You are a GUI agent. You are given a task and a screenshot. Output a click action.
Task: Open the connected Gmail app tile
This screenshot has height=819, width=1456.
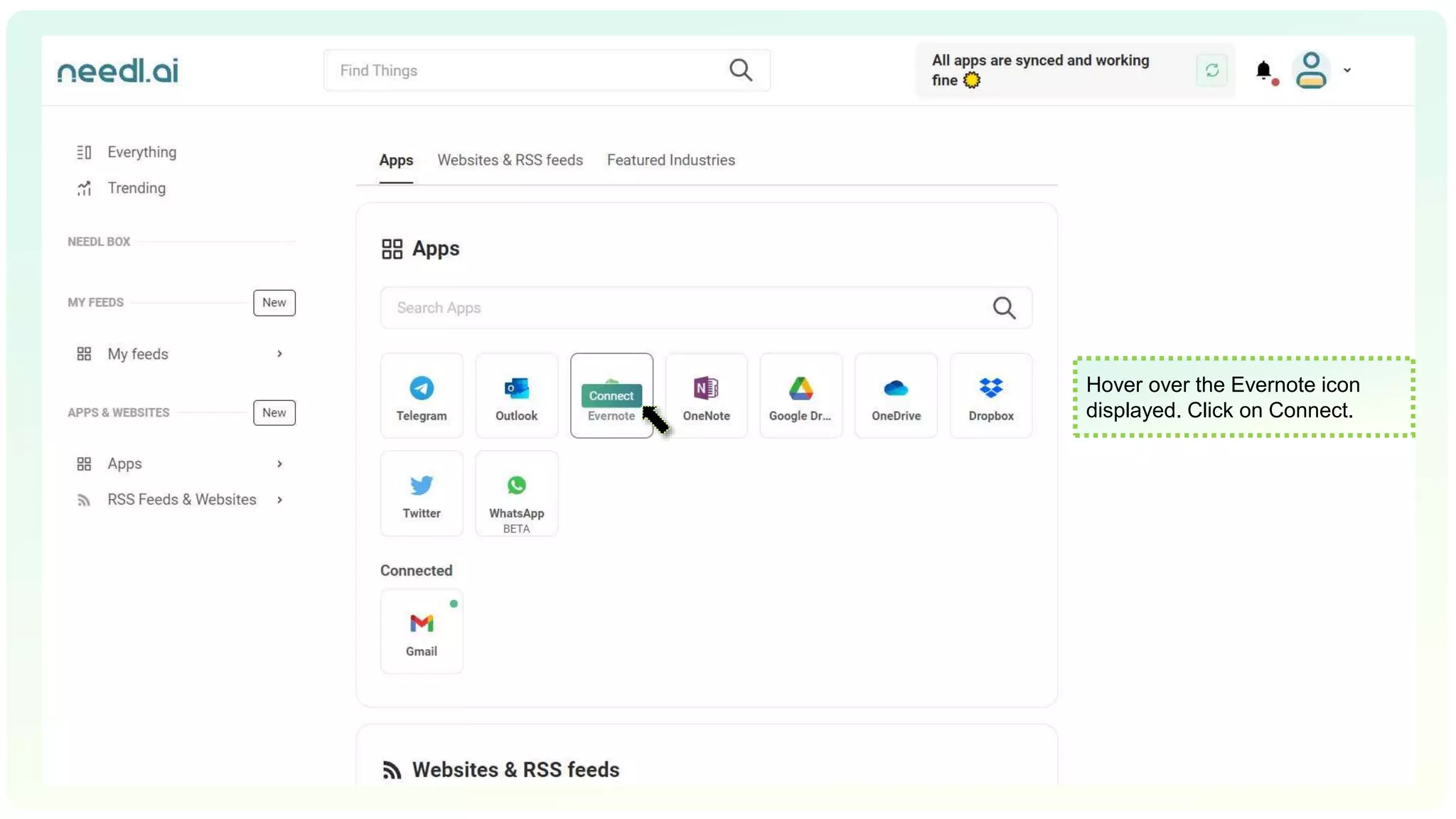422,631
